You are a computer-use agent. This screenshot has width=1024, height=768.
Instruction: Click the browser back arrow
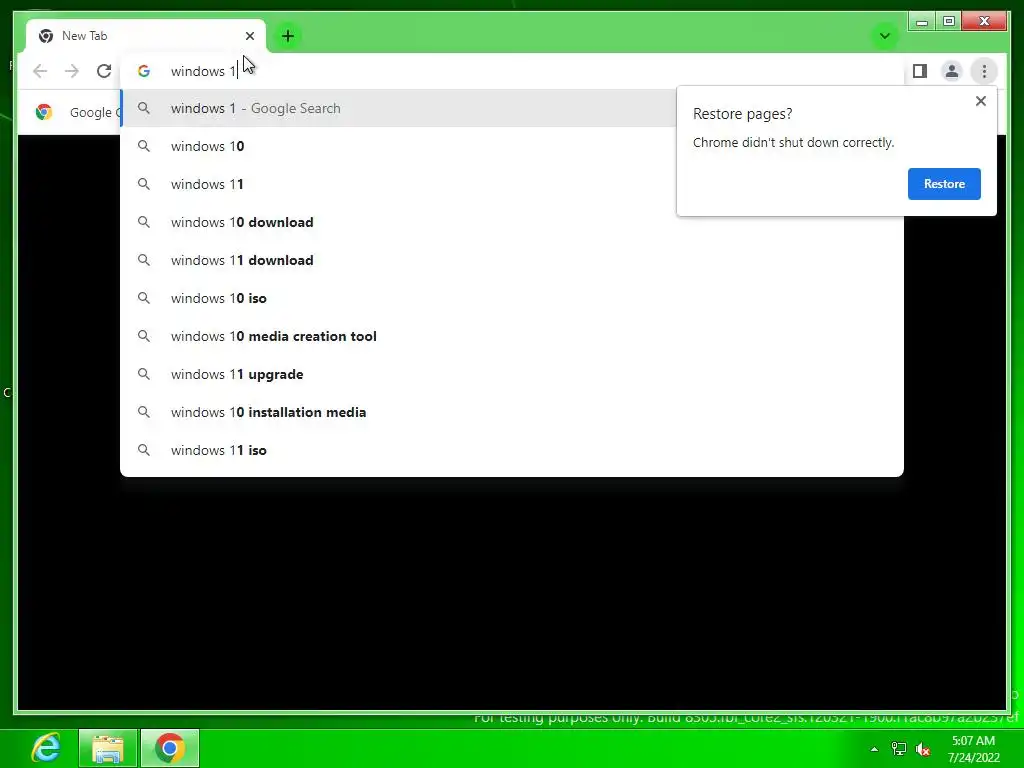pyautogui.click(x=40, y=71)
